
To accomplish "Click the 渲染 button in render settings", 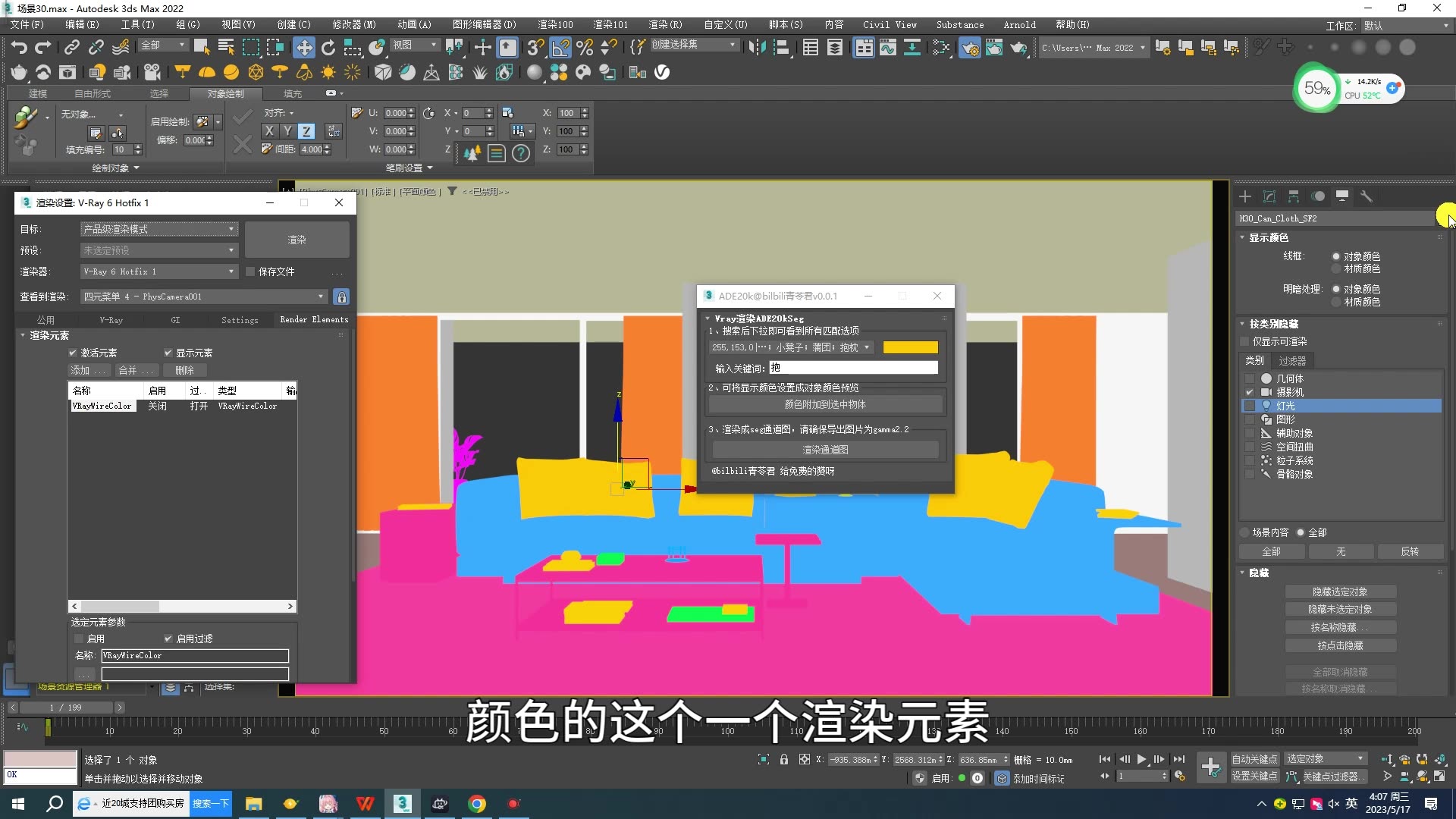I will 297,239.
